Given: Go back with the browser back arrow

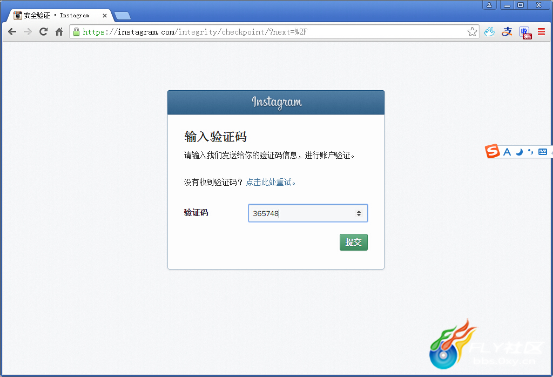Looking at the screenshot, I should coord(12,32).
